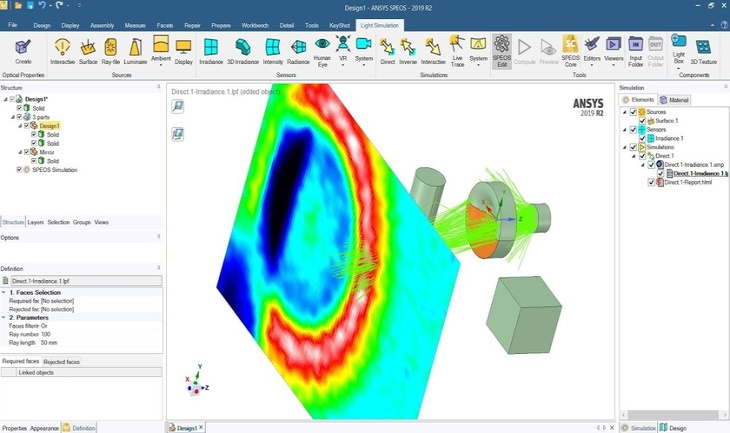The image size is (730, 433).
Task: Collapse the 3 parts tree node
Action: tap(13, 117)
